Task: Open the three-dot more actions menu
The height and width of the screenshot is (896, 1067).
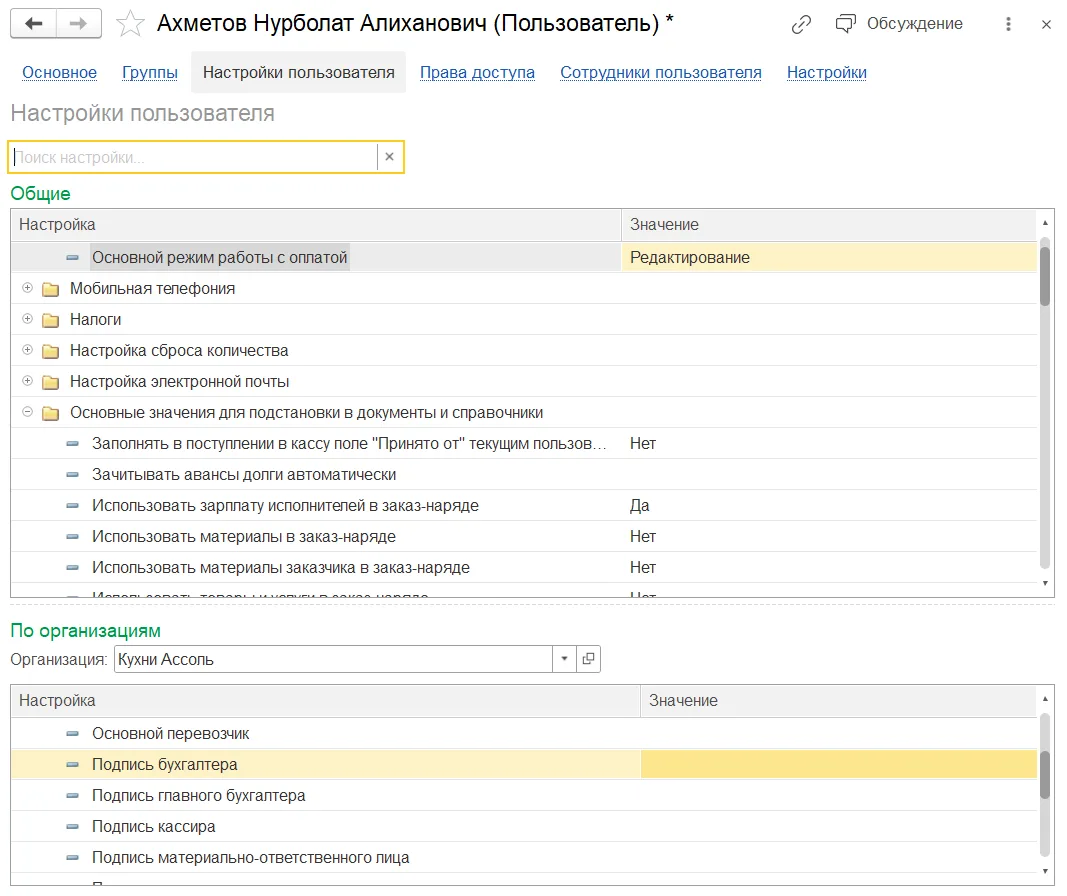Action: (x=1008, y=24)
